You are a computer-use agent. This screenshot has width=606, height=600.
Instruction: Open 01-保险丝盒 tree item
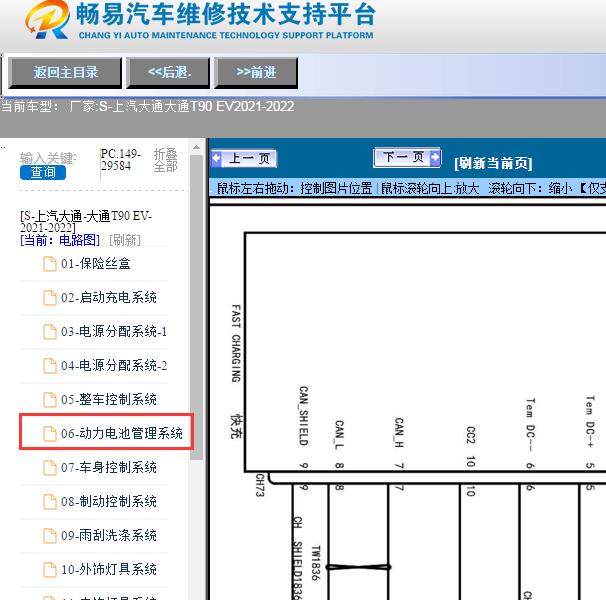click(x=95, y=264)
